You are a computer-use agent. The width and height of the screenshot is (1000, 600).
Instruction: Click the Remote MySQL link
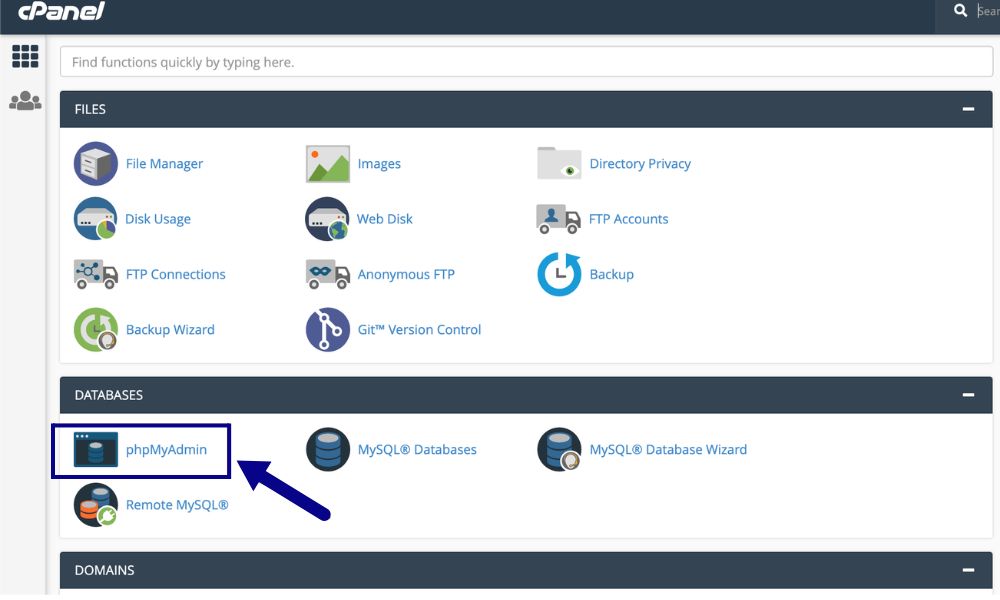(x=177, y=505)
